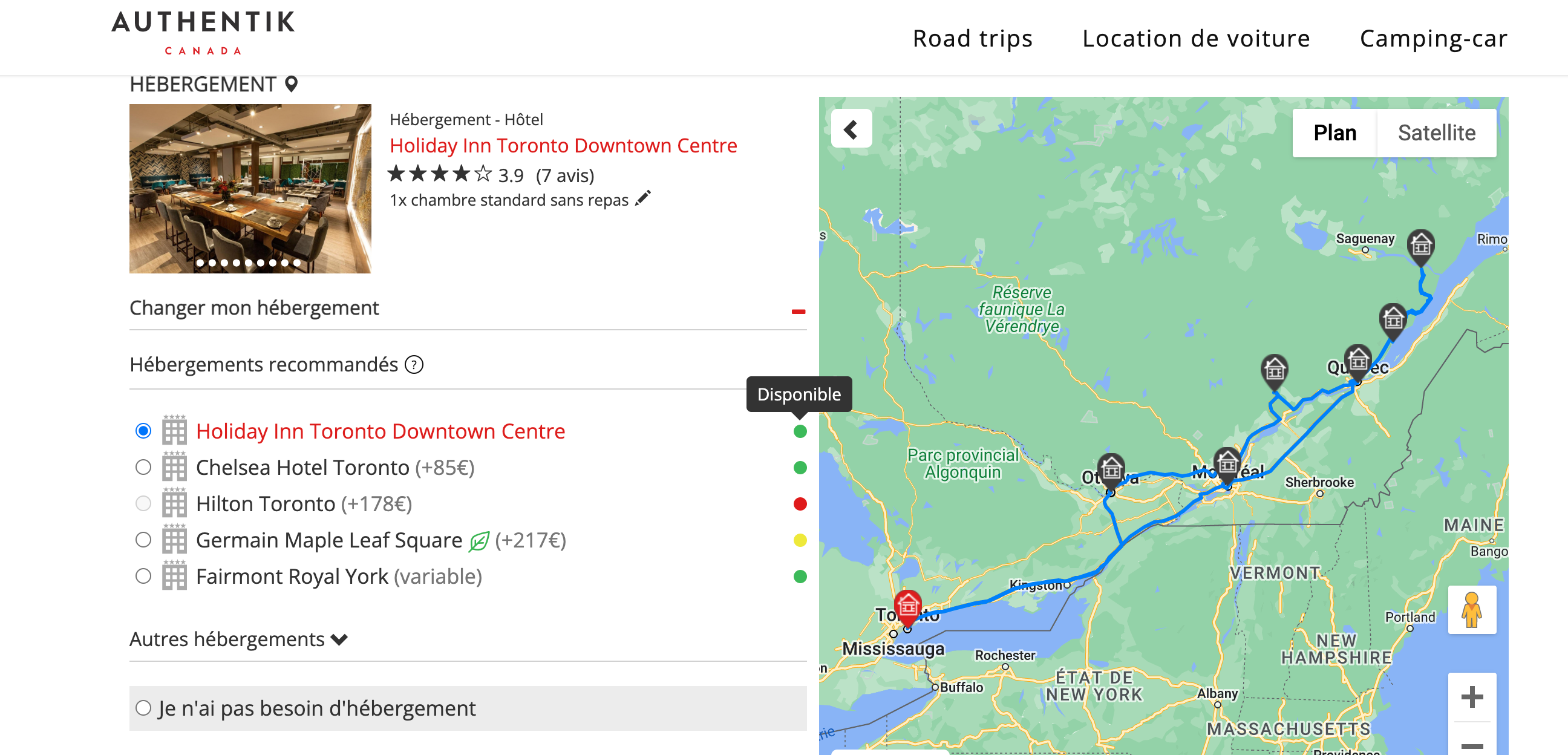Go to Location de voiture page
This screenshot has width=1568, height=755.
(x=1195, y=38)
